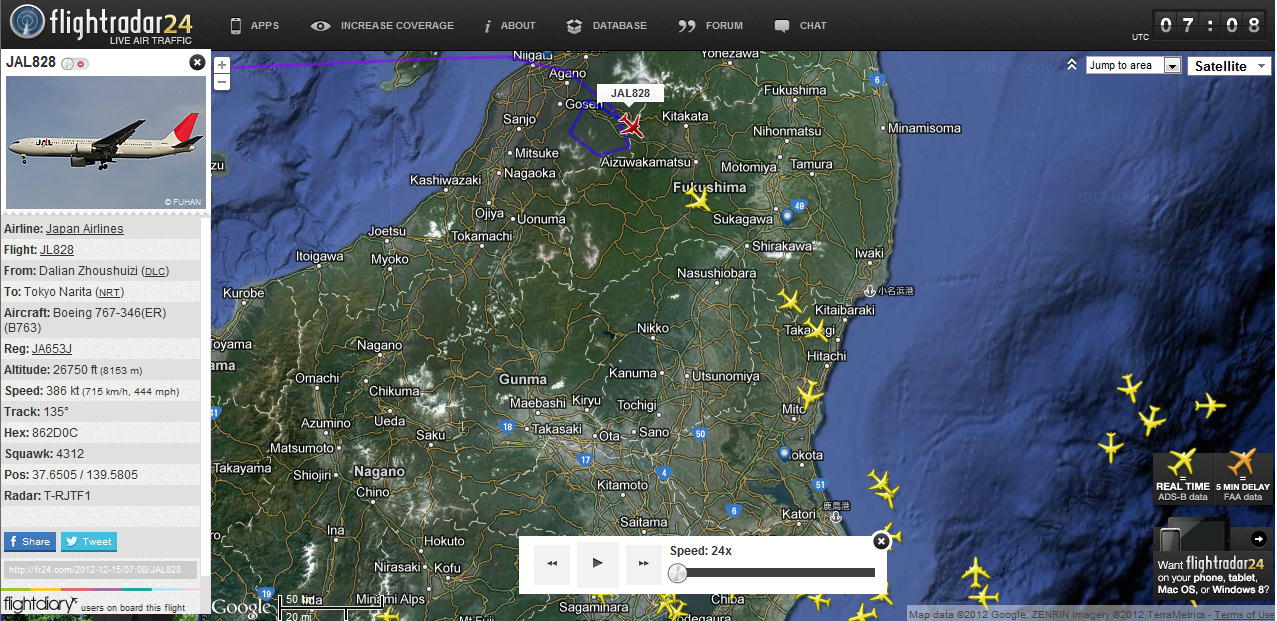This screenshot has width=1277, height=621.
Task: Toggle the switch beside the JAL828 title
Action: tap(74, 64)
